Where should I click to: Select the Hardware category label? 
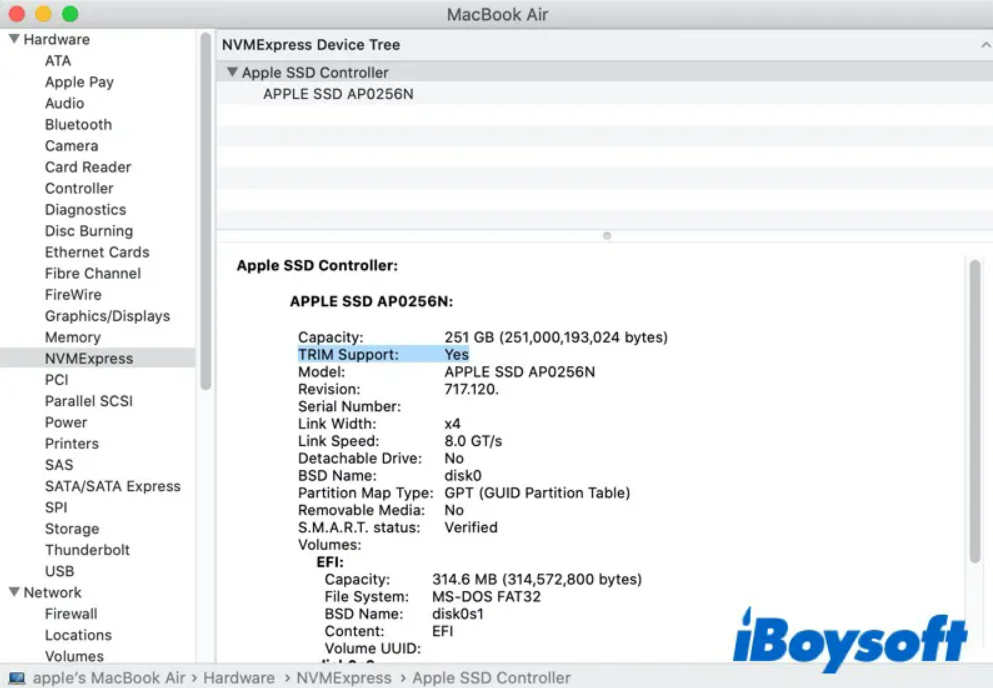point(56,39)
